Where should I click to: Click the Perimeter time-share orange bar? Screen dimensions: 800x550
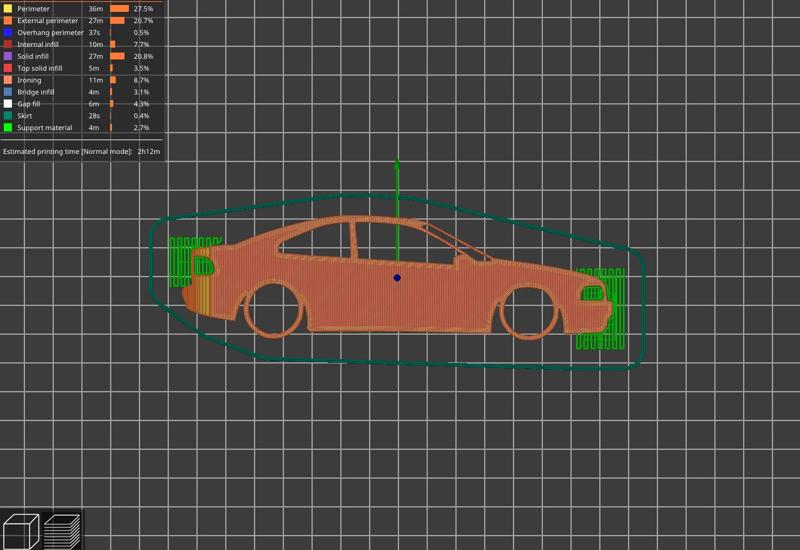[119, 9]
